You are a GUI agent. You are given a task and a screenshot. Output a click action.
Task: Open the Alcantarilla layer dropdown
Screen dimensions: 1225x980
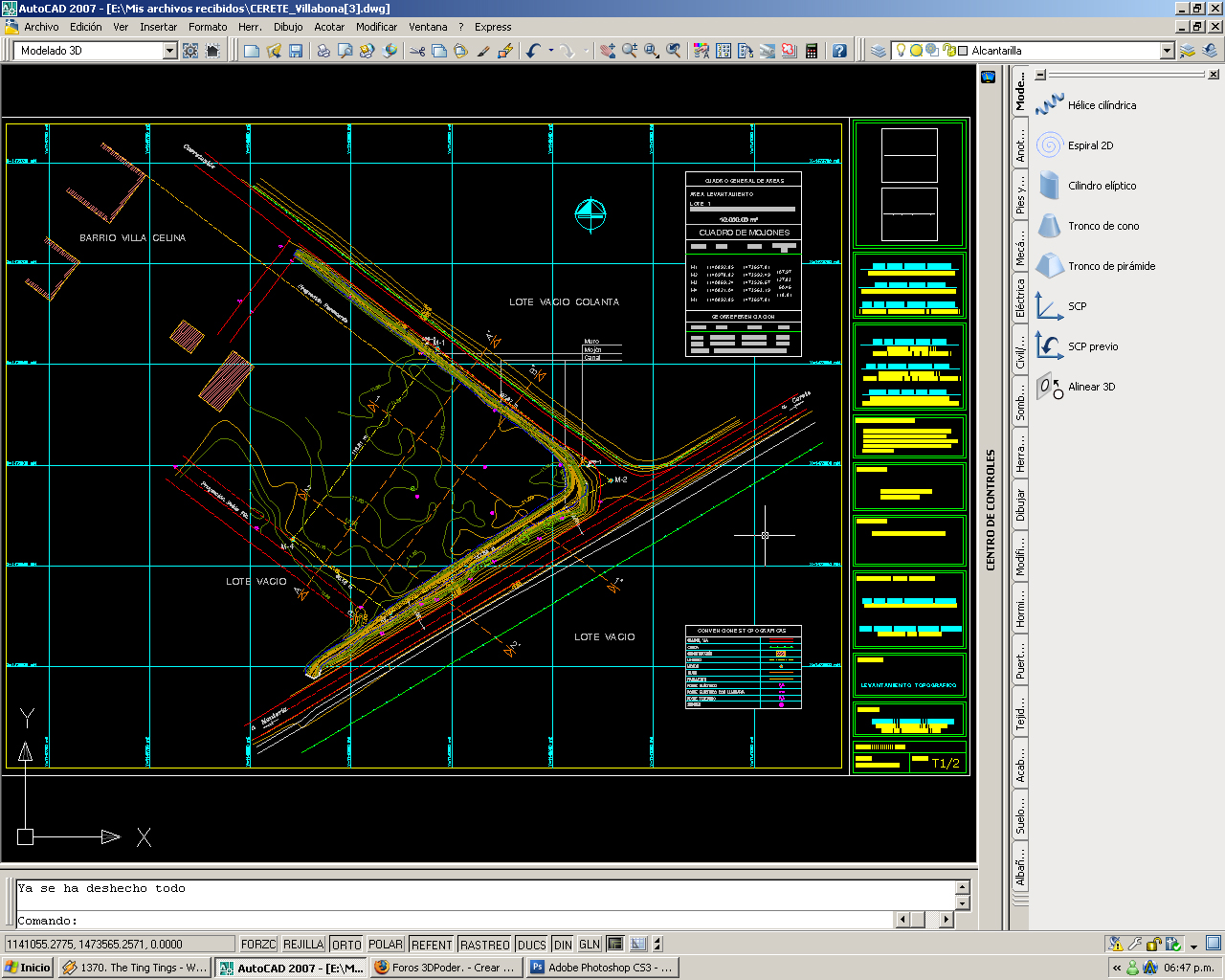click(1167, 51)
